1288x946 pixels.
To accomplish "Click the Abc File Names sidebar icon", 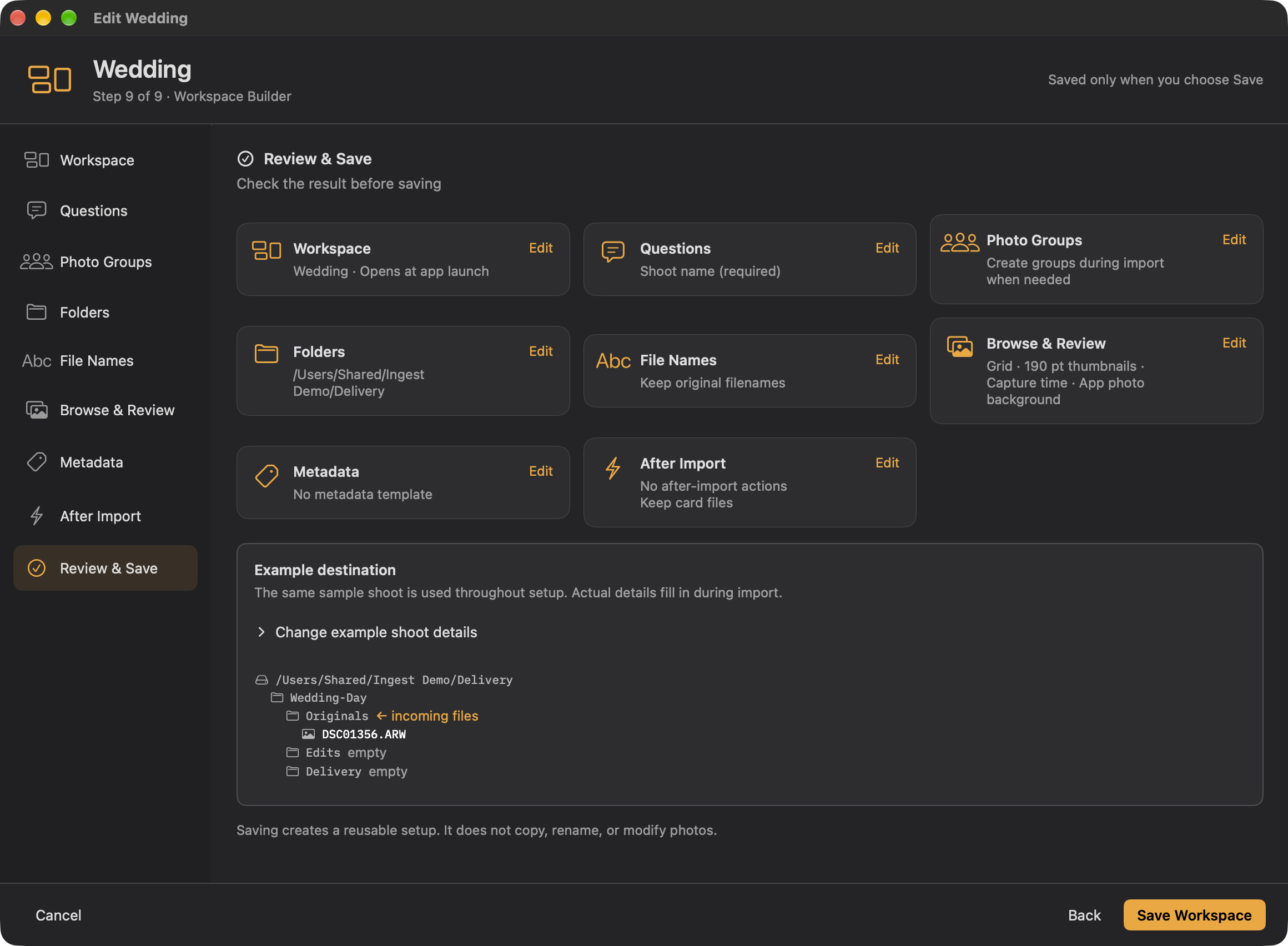I will coord(37,361).
